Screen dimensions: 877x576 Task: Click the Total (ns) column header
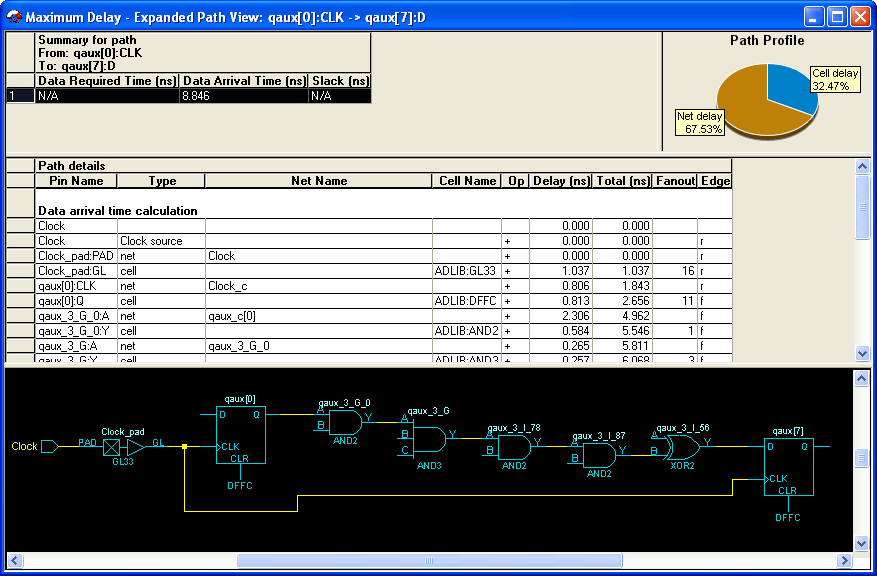point(623,181)
